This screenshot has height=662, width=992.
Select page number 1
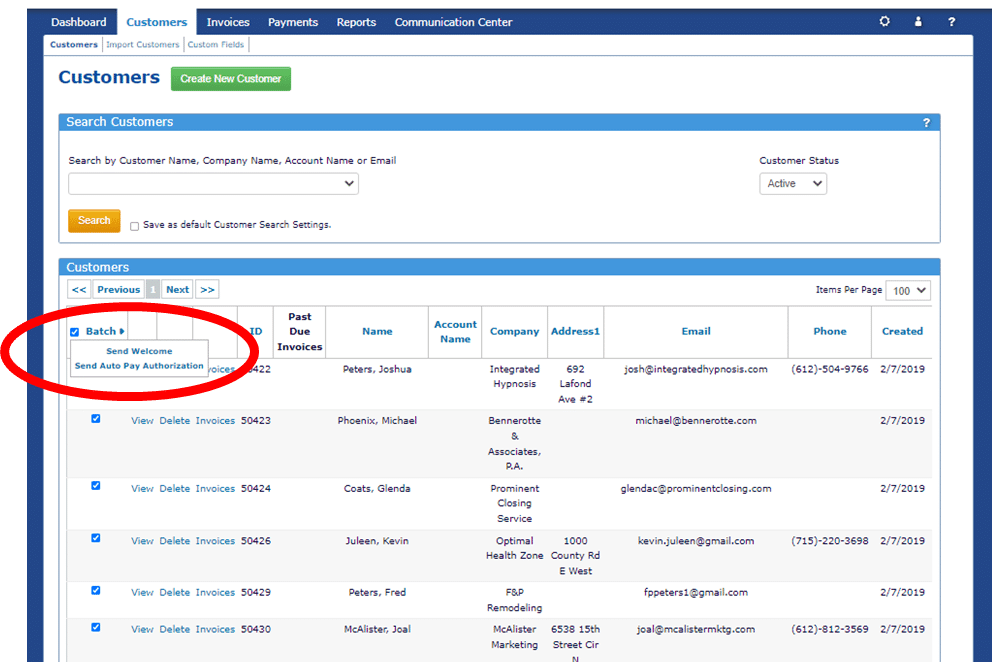[152, 289]
